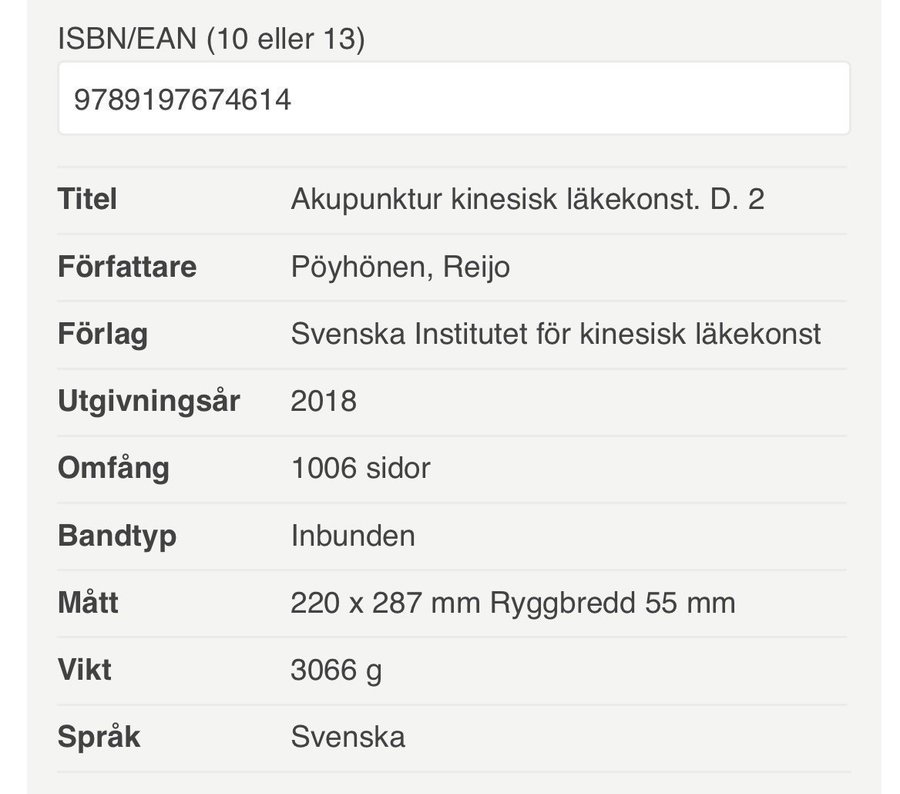Click author name 'Pöyhönen, Reijo'
The height and width of the screenshot is (794, 900).
point(400,267)
